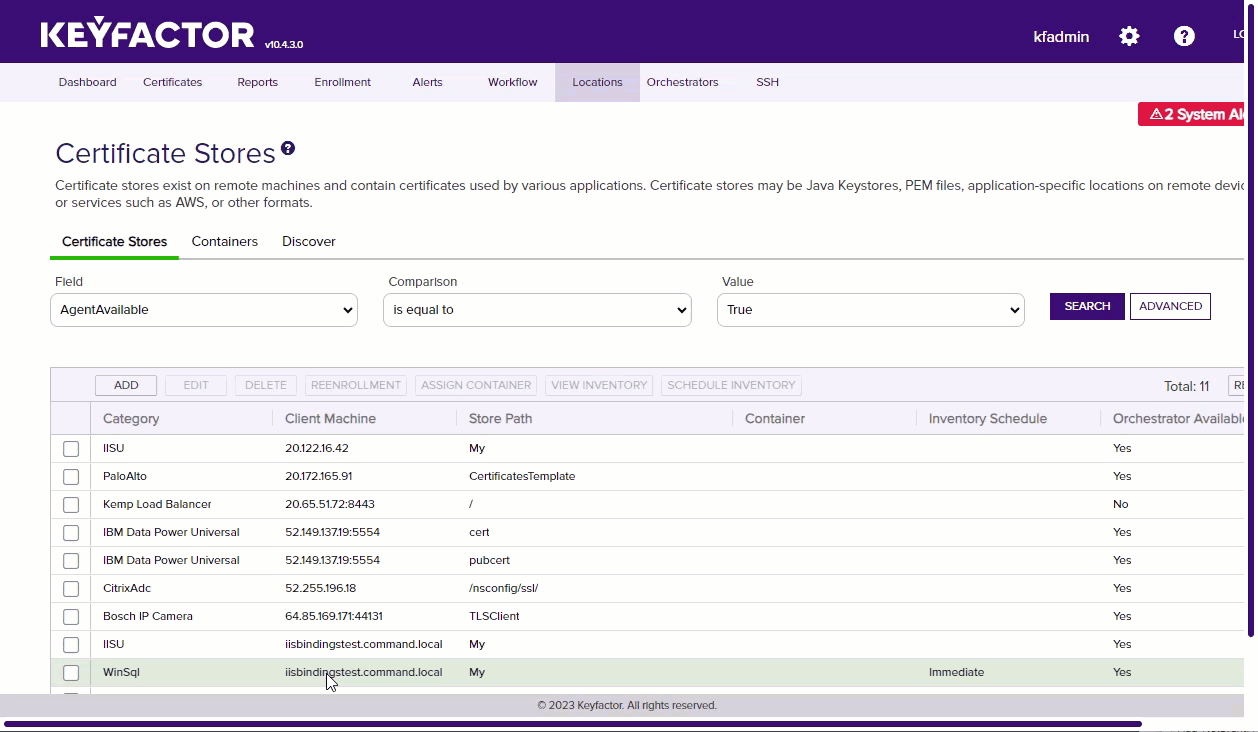Open the Comparison dropdown
The image size is (1258, 732).
(x=537, y=310)
